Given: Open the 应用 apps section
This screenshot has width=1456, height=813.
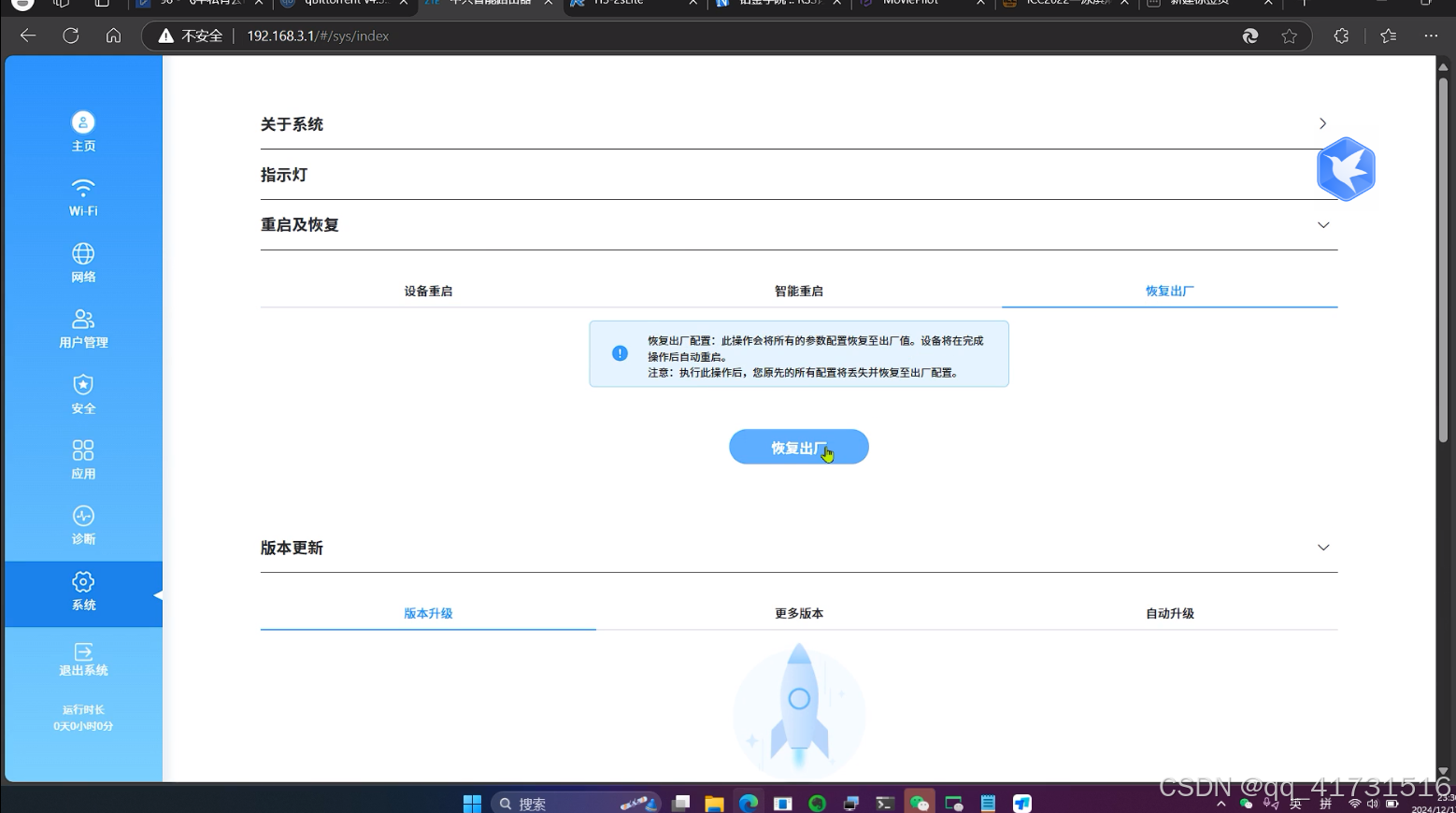Looking at the screenshot, I should (83, 450).
